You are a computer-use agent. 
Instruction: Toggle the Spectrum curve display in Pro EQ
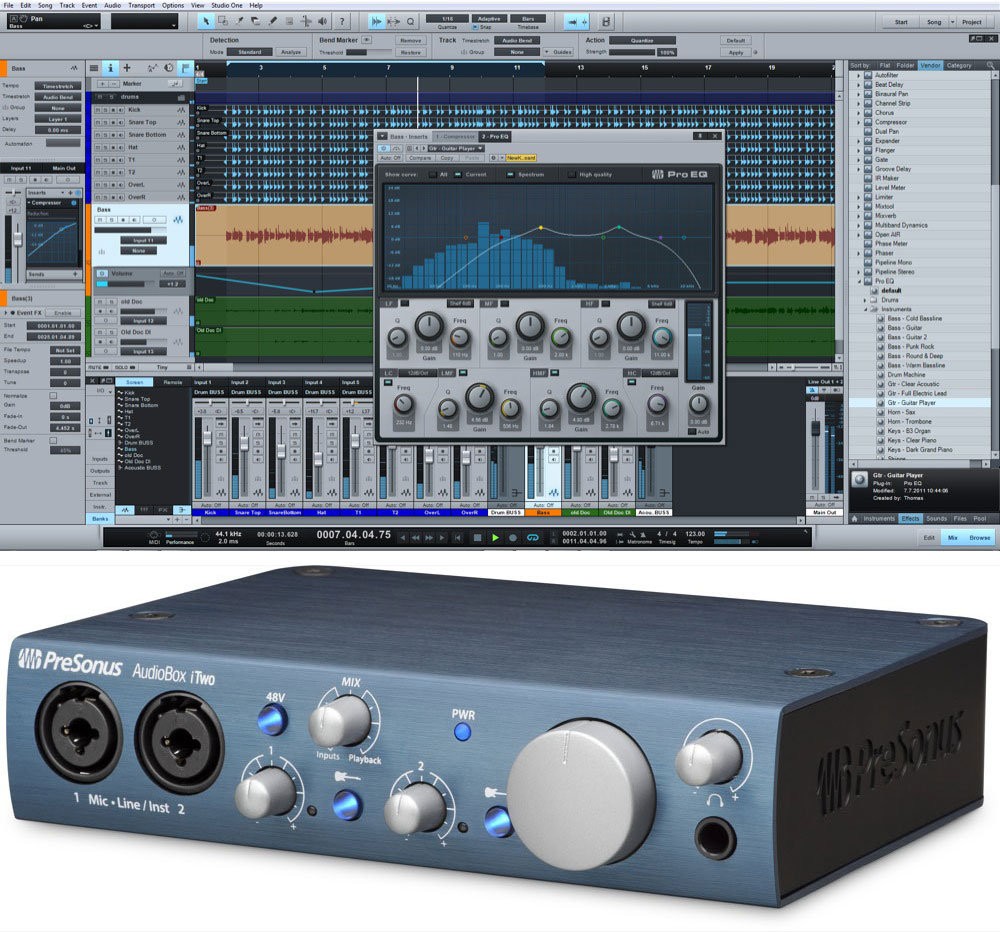coord(510,174)
